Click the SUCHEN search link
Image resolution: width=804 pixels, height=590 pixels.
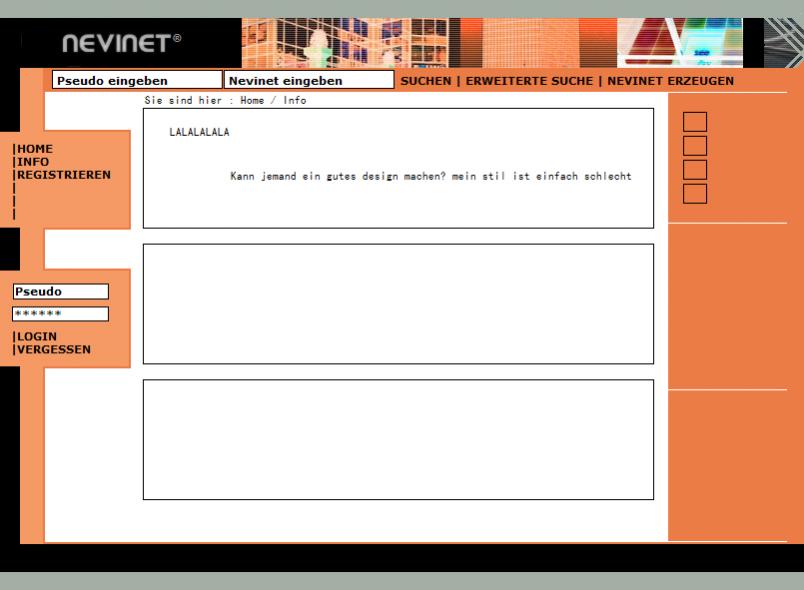tap(425, 80)
